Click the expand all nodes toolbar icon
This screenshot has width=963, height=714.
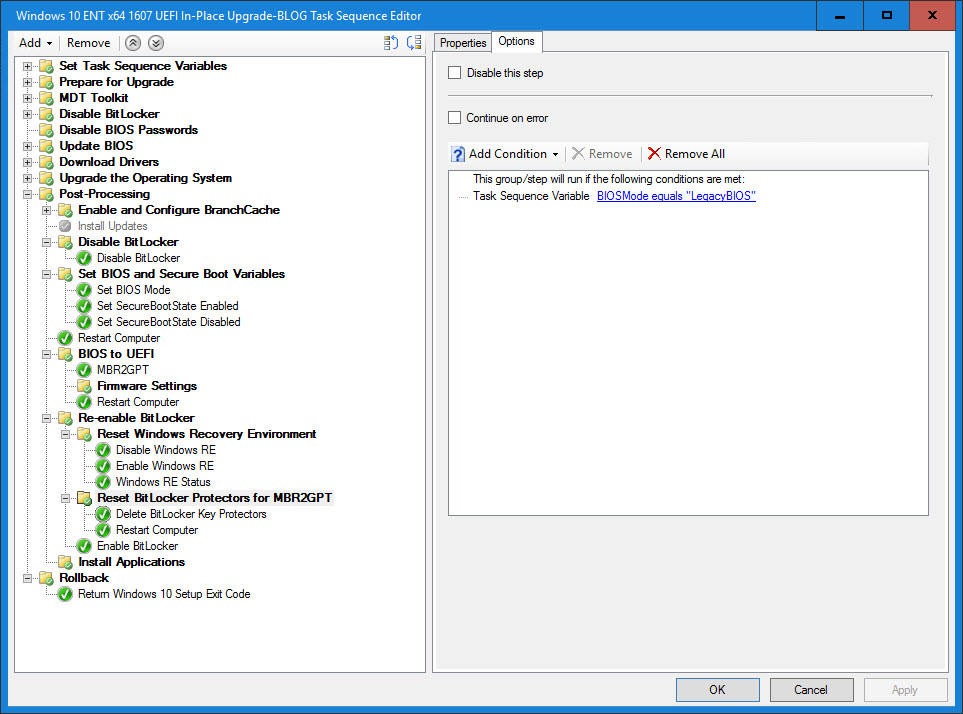(391, 43)
